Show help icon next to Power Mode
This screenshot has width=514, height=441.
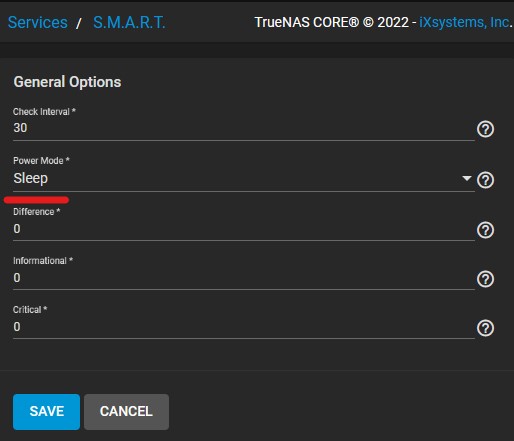pyautogui.click(x=485, y=180)
